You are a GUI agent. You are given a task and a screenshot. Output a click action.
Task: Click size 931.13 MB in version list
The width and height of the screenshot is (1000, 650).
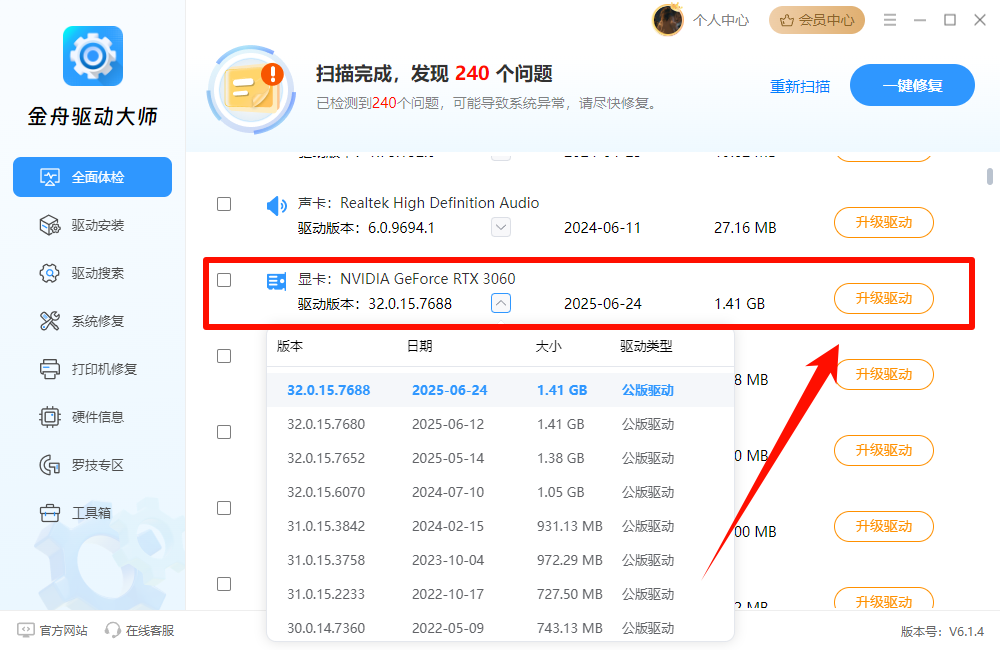pos(570,526)
